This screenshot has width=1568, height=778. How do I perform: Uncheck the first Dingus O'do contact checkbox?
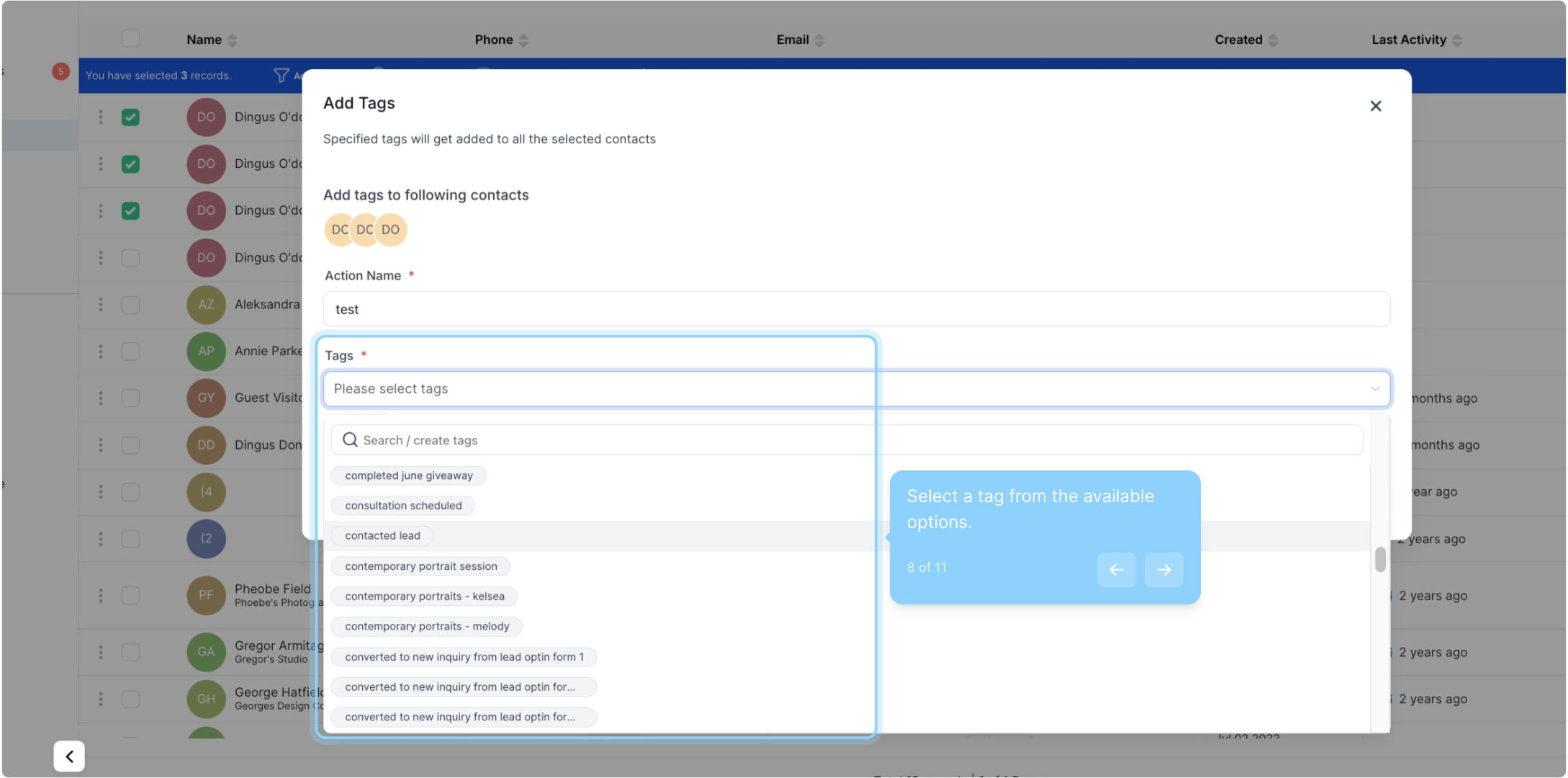pos(130,117)
